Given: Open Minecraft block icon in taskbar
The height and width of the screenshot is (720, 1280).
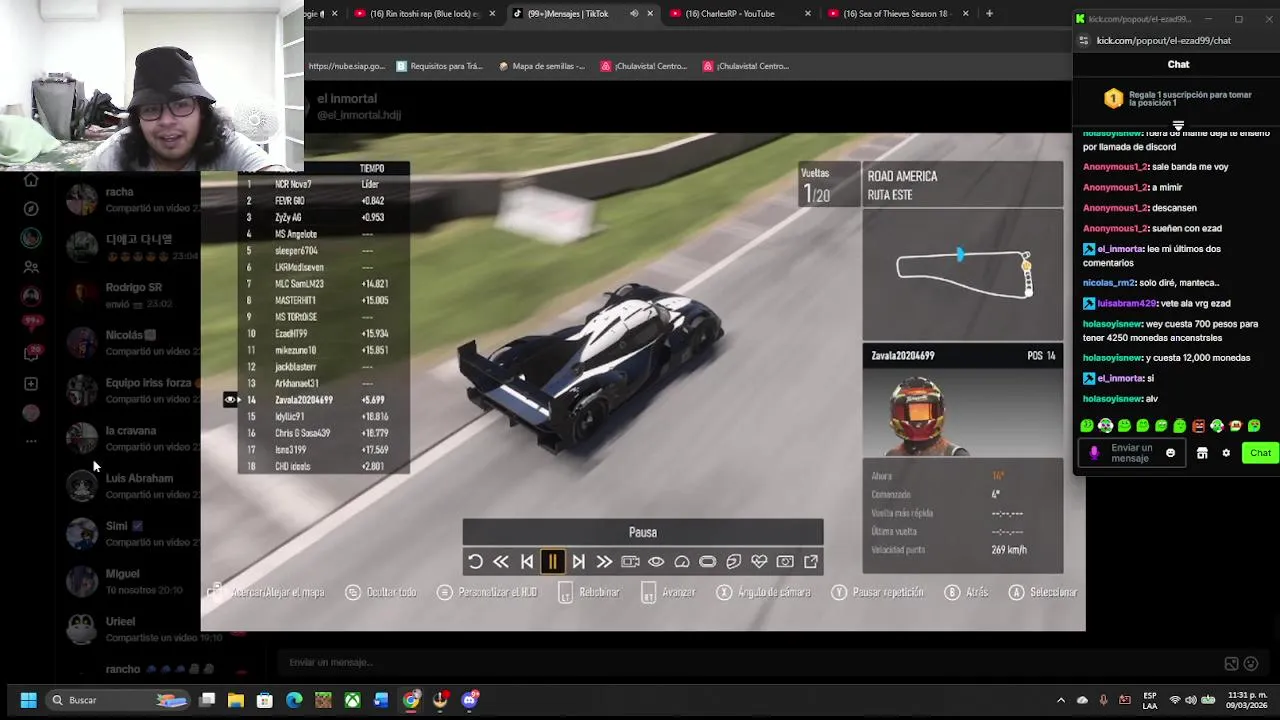Looking at the screenshot, I should [323, 700].
